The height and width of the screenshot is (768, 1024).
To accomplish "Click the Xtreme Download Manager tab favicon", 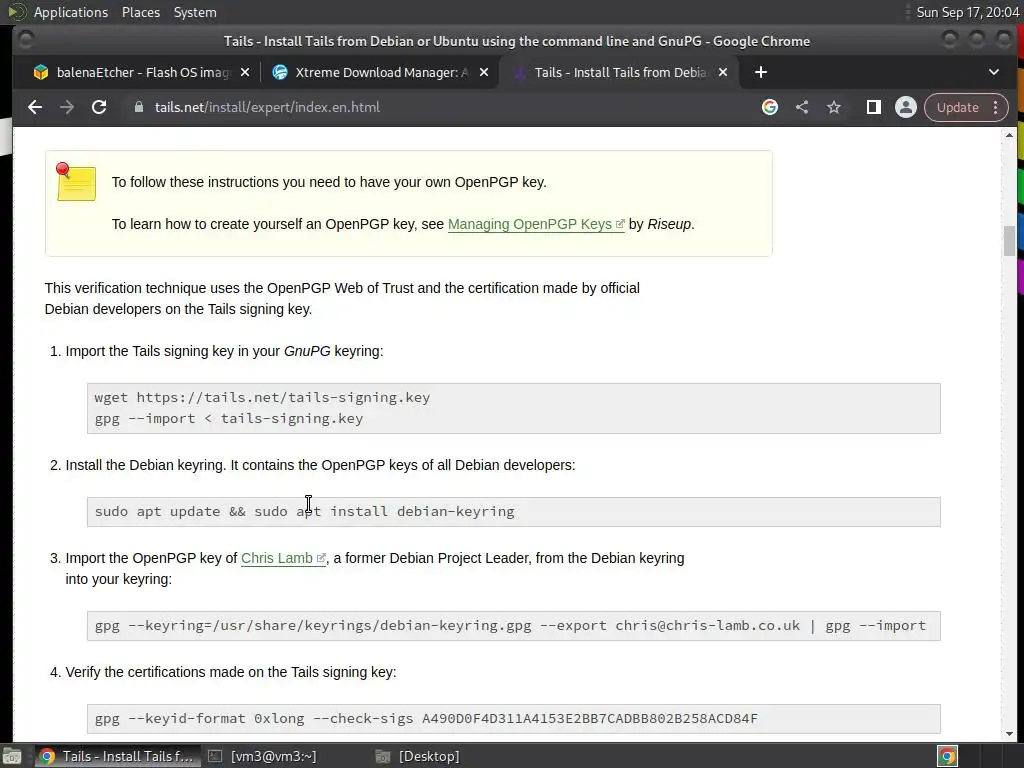I will pos(280,72).
